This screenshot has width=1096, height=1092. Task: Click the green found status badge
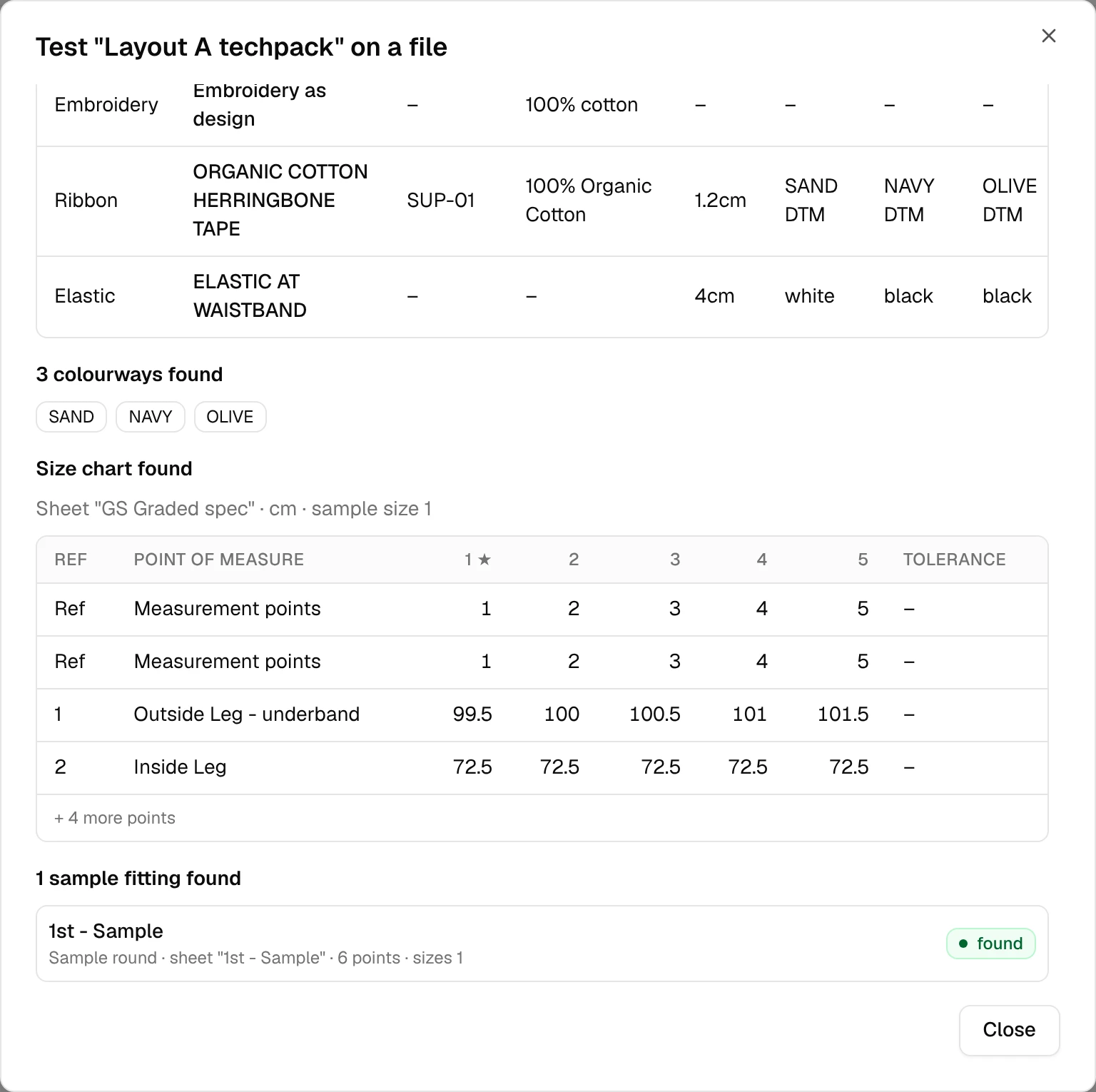(x=990, y=944)
